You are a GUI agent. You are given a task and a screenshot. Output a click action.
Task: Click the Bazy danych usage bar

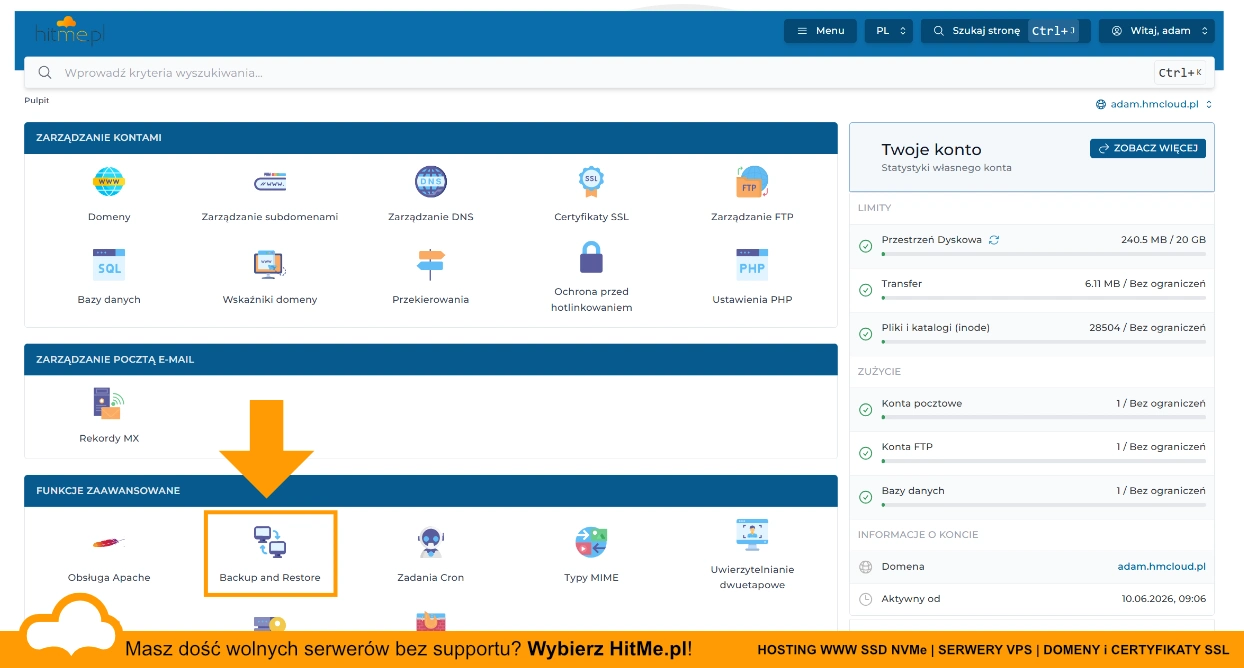point(1043,504)
